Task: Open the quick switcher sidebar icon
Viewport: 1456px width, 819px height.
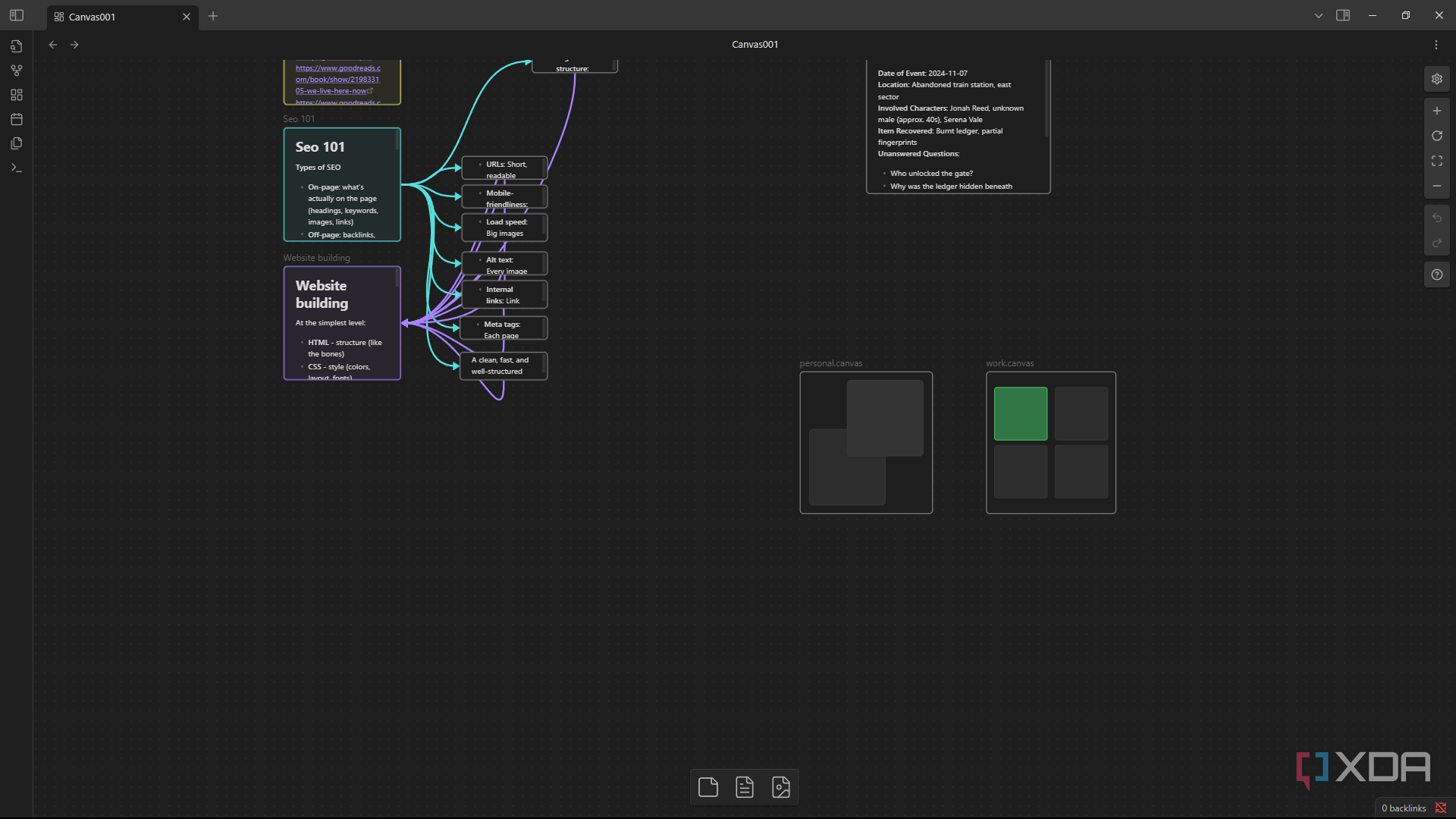Action: (17, 46)
